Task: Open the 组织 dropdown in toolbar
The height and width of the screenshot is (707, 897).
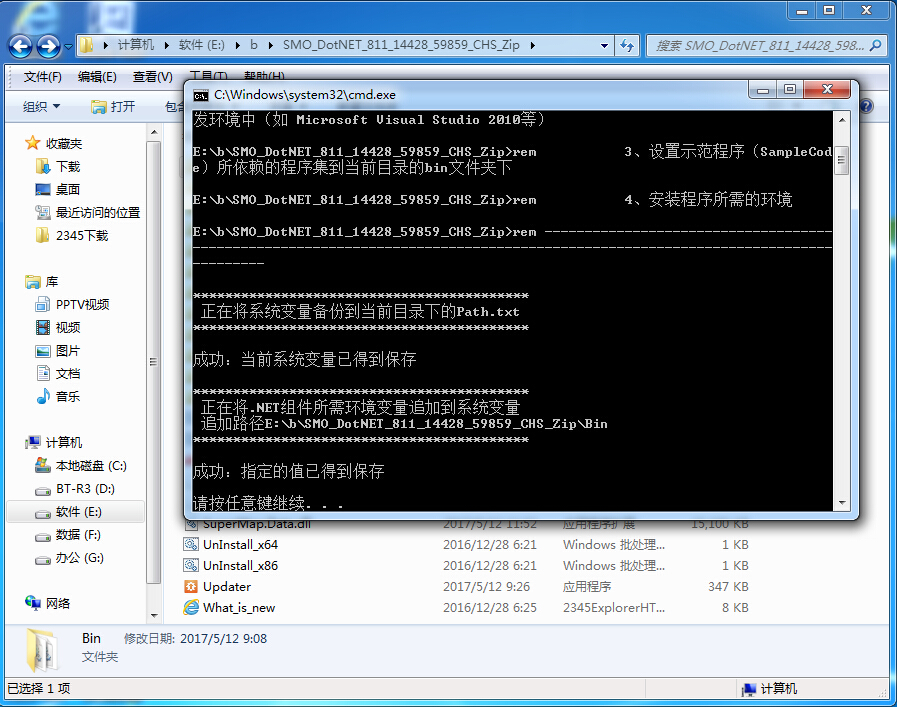Action: click(x=41, y=106)
